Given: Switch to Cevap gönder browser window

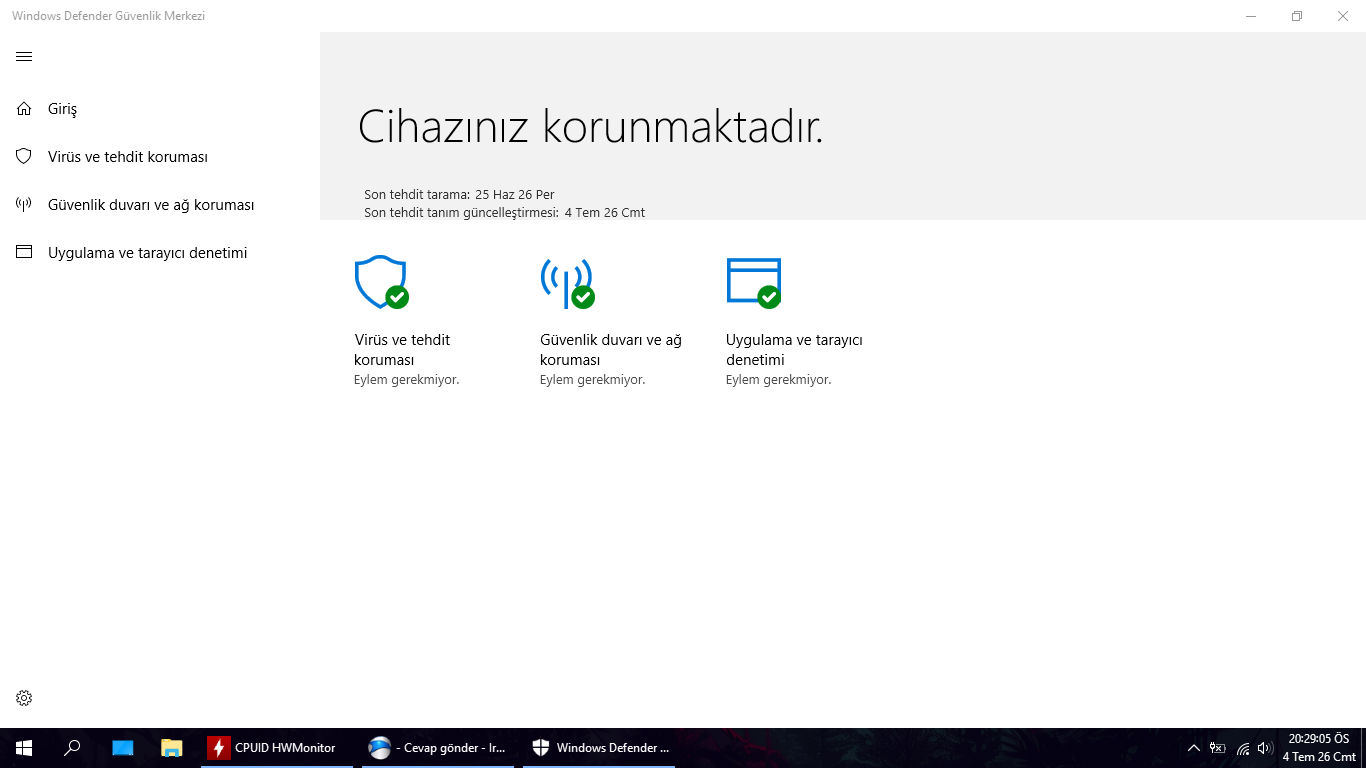Looking at the screenshot, I should pos(438,748).
